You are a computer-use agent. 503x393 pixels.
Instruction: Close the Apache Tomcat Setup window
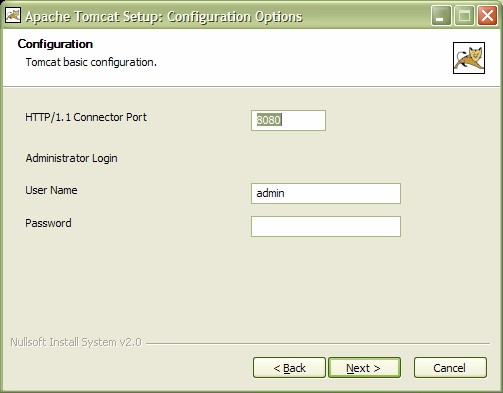[x=487, y=15]
